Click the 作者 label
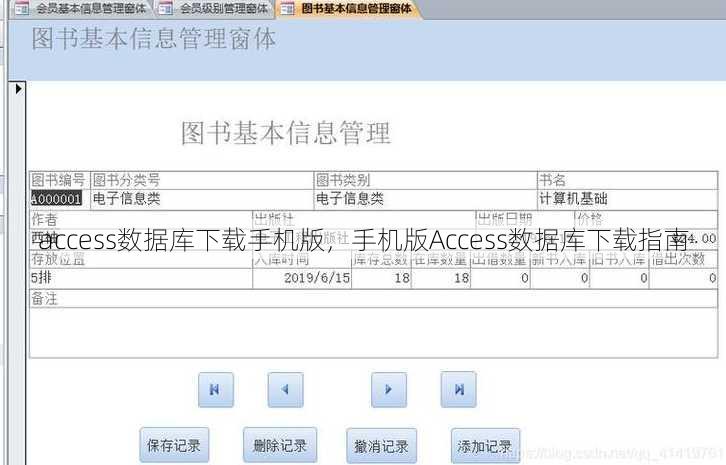726x465 pixels. [44, 219]
